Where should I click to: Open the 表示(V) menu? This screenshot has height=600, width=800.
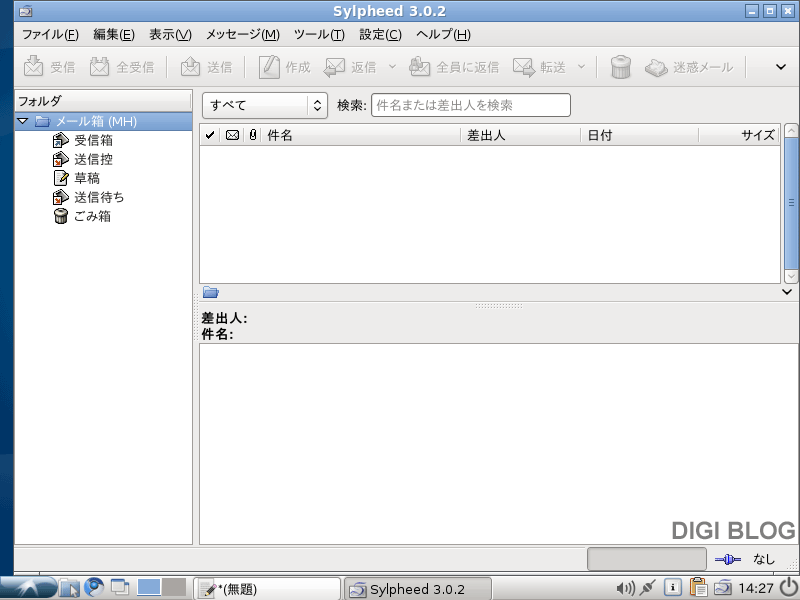click(x=170, y=35)
